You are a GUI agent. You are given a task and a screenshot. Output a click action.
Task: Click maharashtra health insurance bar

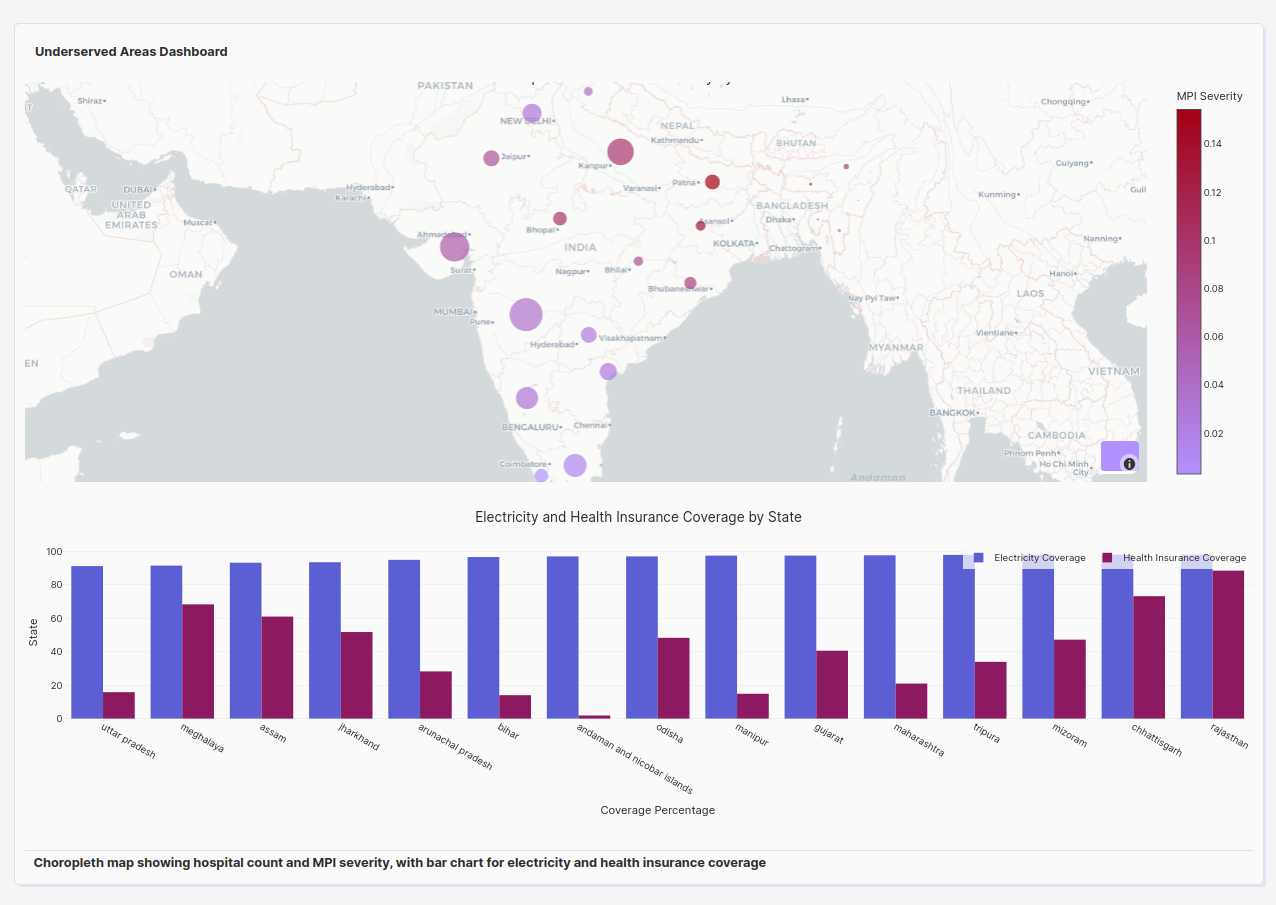coord(911,701)
